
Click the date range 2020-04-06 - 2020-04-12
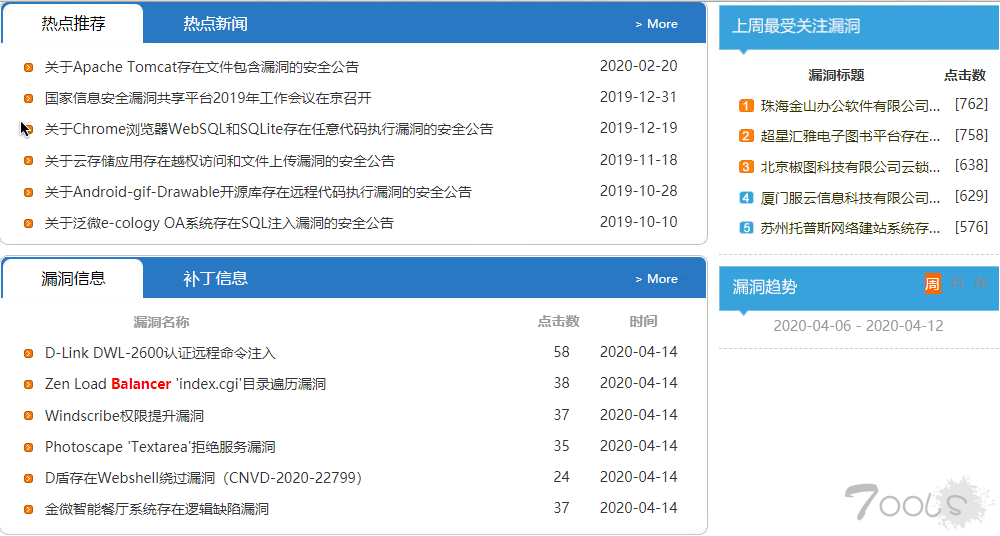click(858, 326)
